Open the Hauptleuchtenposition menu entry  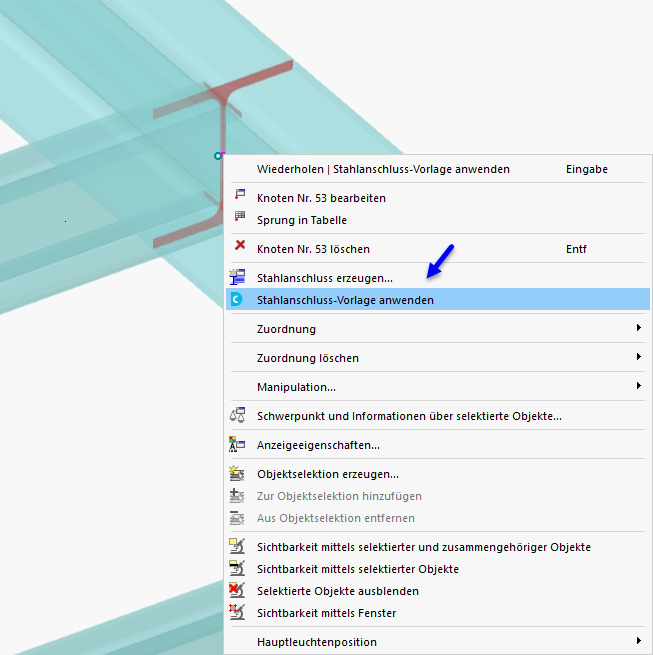pyautogui.click(x=438, y=642)
